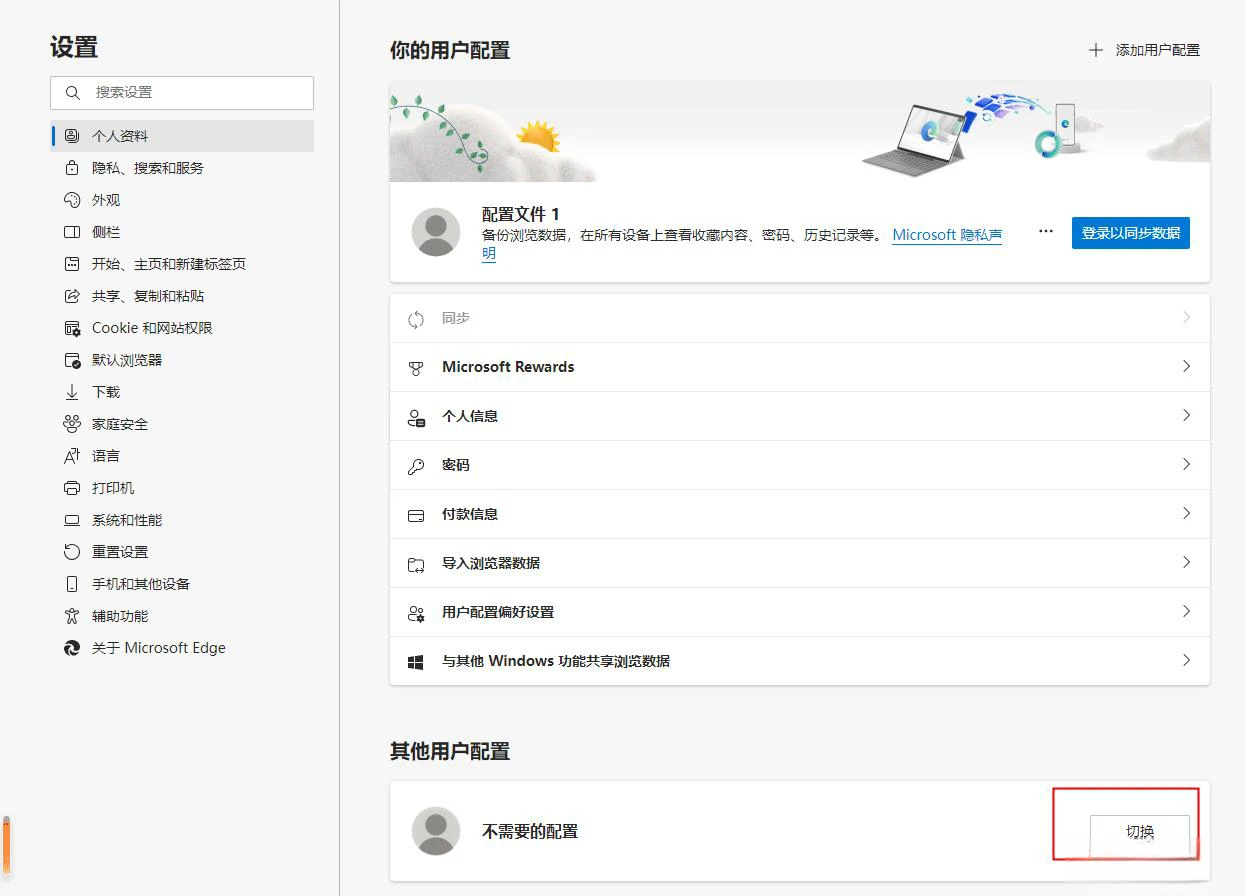Select Cookie 和网站权限 in the sidebar
Screen dimensions: 1245x896
(182, 328)
